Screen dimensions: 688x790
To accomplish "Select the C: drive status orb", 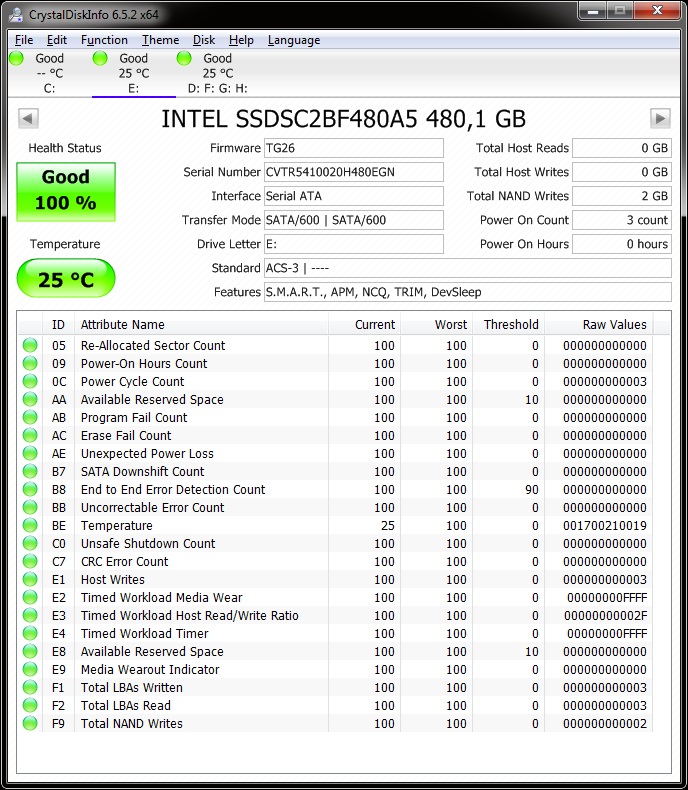I will click(17, 59).
